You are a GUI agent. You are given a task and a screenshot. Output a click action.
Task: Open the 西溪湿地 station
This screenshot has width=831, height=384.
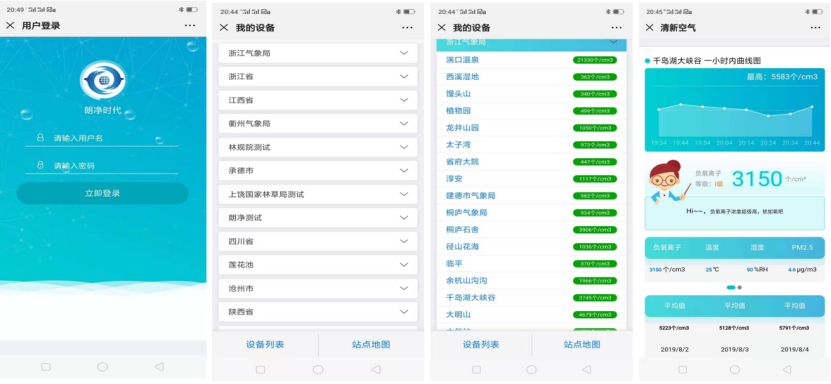pos(531,77)
